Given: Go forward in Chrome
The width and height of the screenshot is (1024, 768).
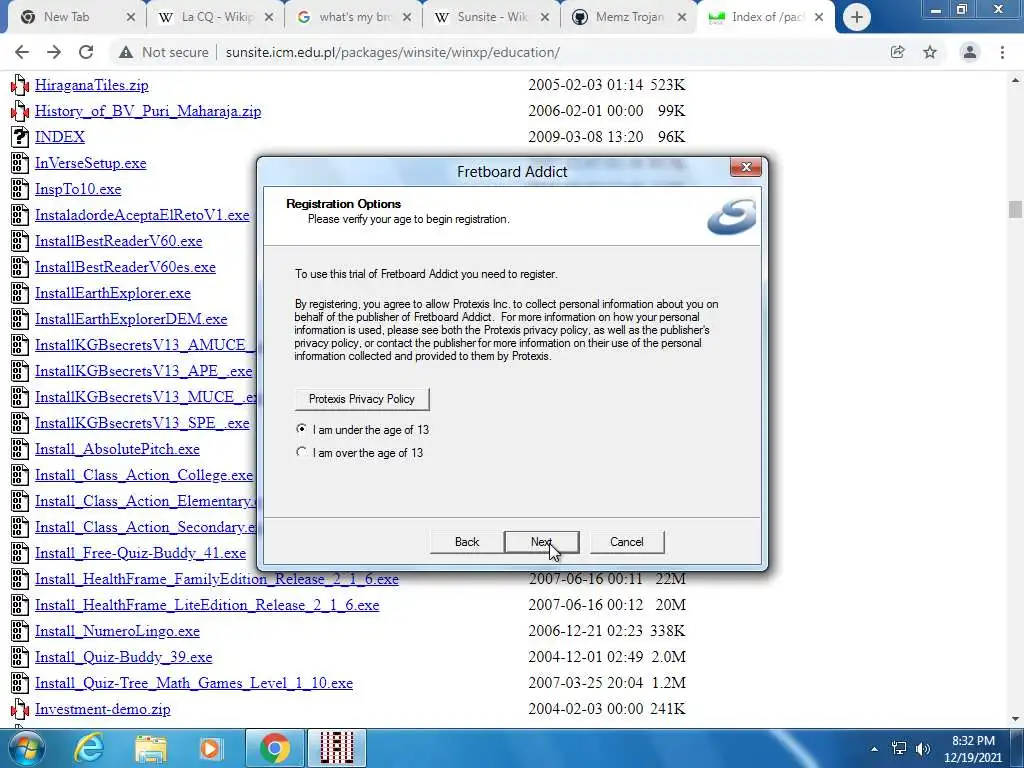Looking at the screenshot, I should click(x=54, y=52).
